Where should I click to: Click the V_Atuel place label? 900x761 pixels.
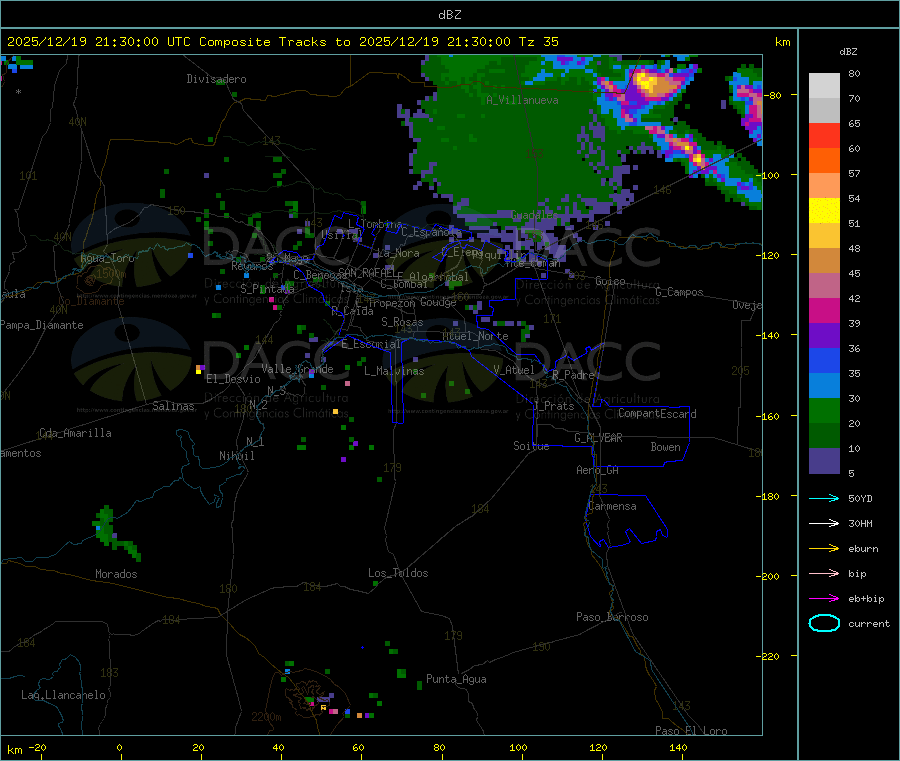(x=514, y=370)
